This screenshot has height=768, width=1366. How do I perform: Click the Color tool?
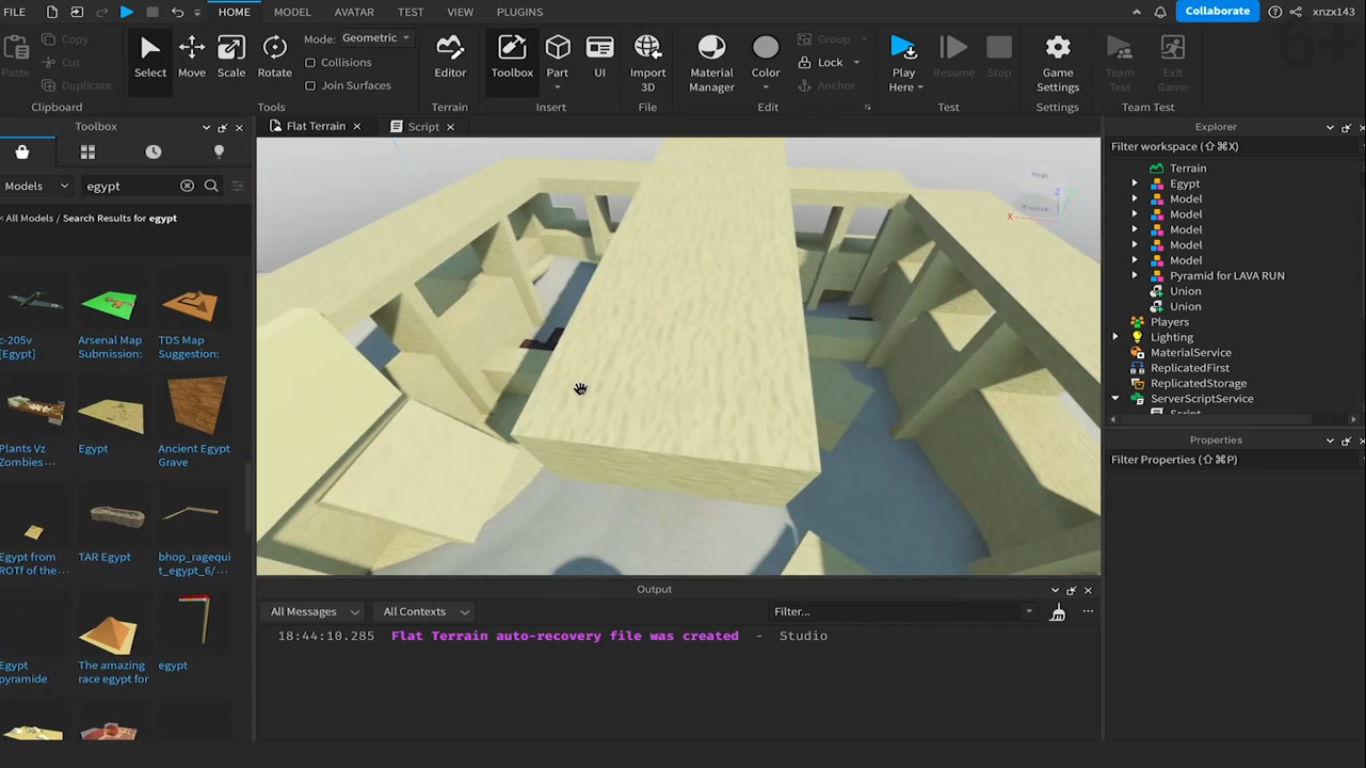(766, 58)
